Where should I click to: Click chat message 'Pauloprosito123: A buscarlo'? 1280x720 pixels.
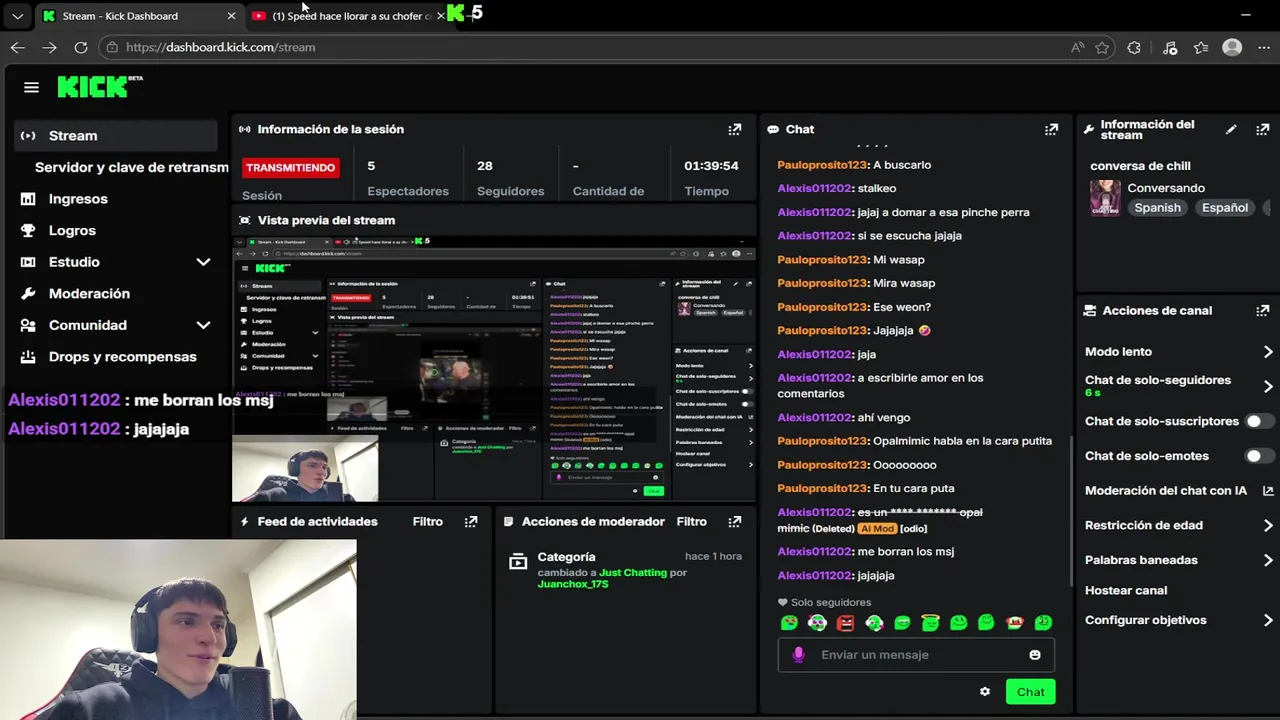(x=854, y=165)
